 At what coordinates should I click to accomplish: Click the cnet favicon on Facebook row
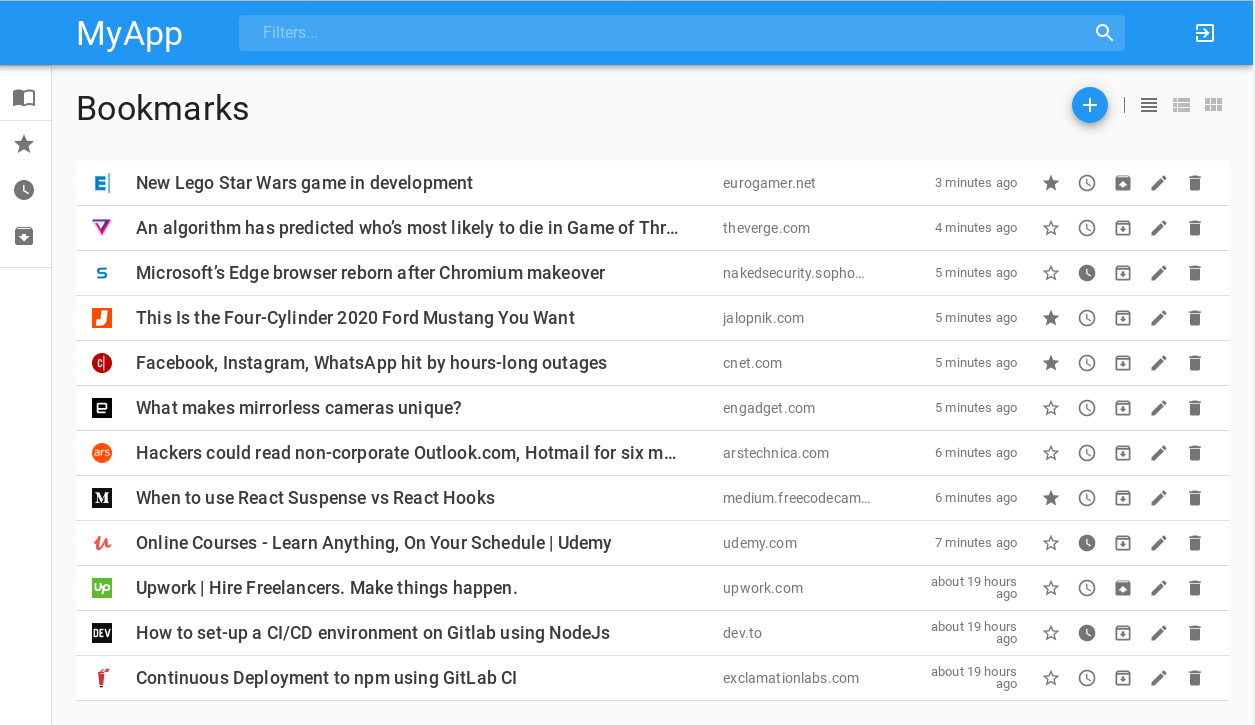point(102,363)
